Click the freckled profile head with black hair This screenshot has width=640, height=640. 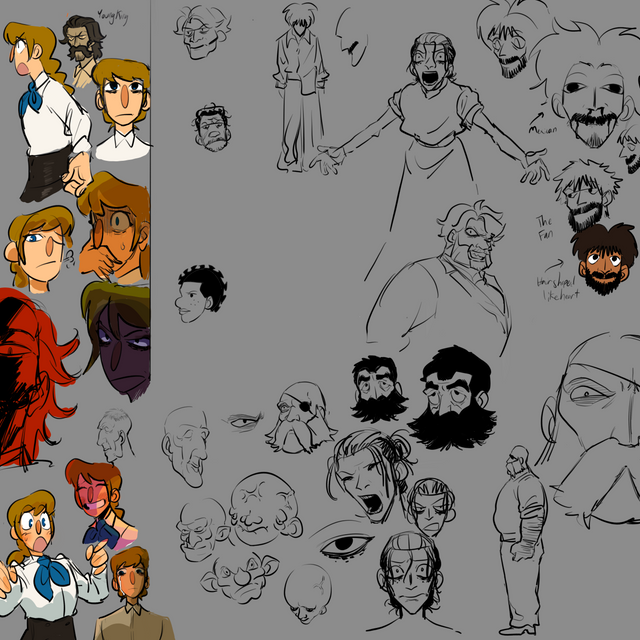[201, 293]
